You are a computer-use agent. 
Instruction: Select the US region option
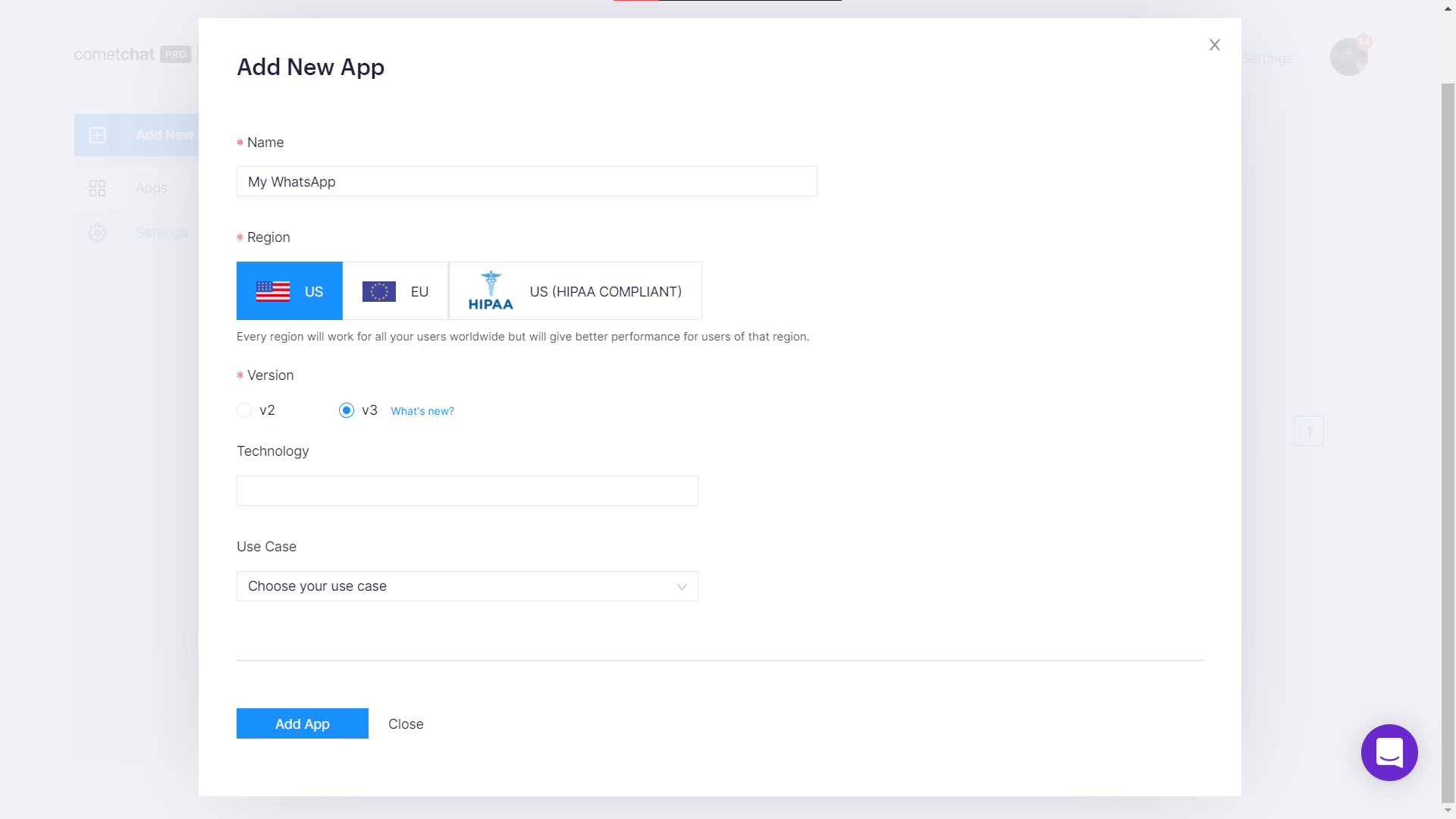tap(290, 291)
